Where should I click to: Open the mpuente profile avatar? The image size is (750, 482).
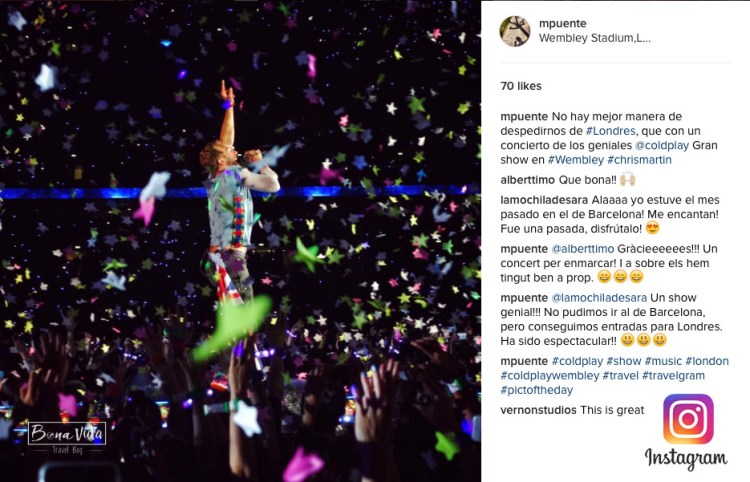point(515,31)
